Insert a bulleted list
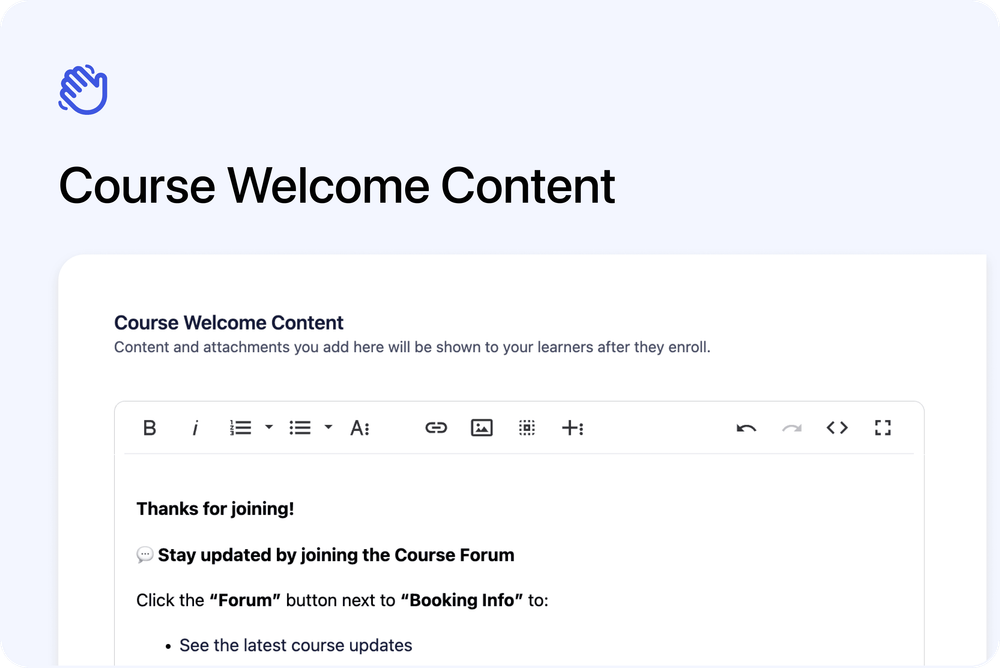Image resolution: width=1000 pixels, height=668 pixels. pyautogui.click(x=299, y=427)
